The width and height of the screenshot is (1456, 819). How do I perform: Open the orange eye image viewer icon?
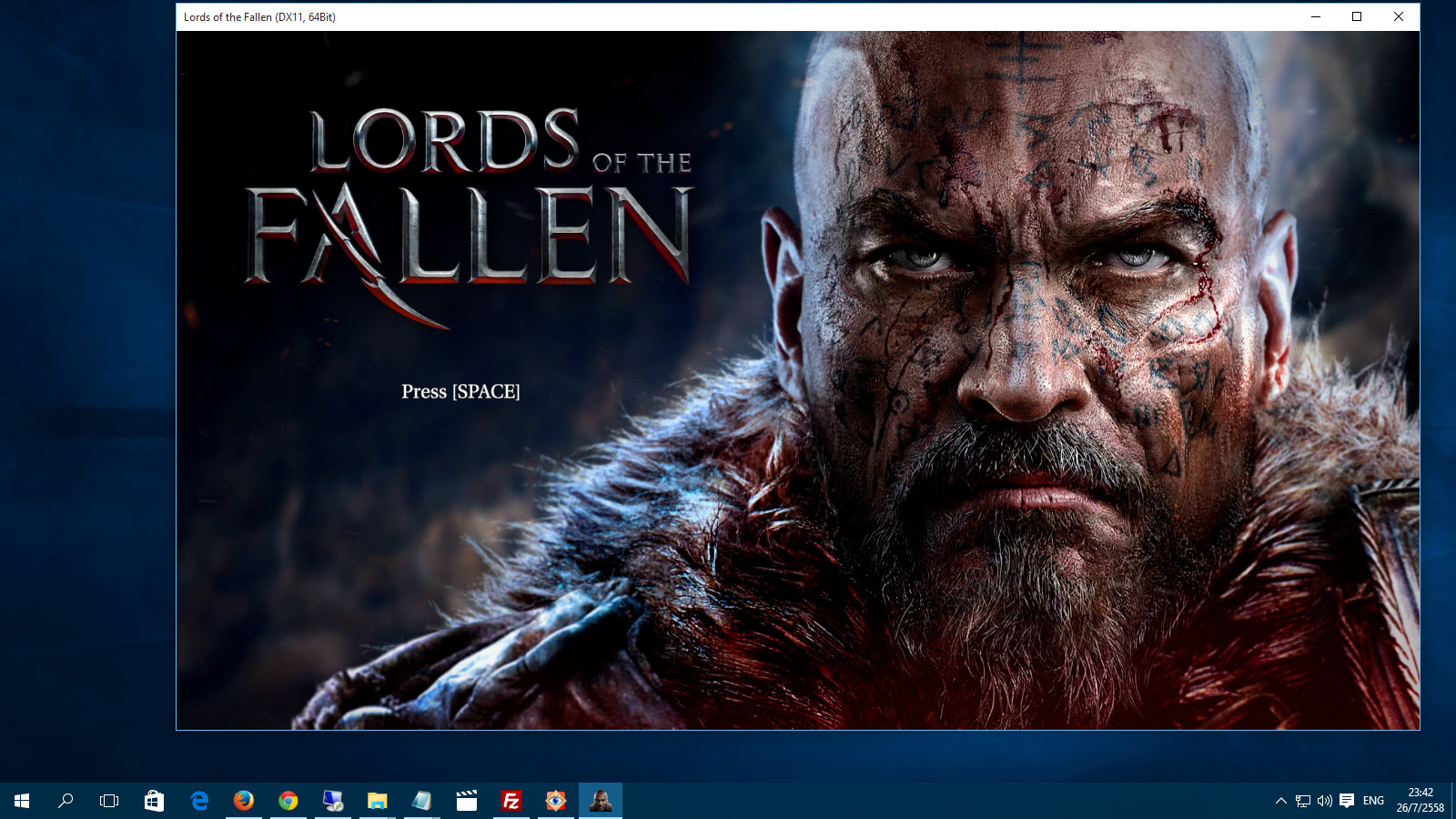[x=556, y=801]
